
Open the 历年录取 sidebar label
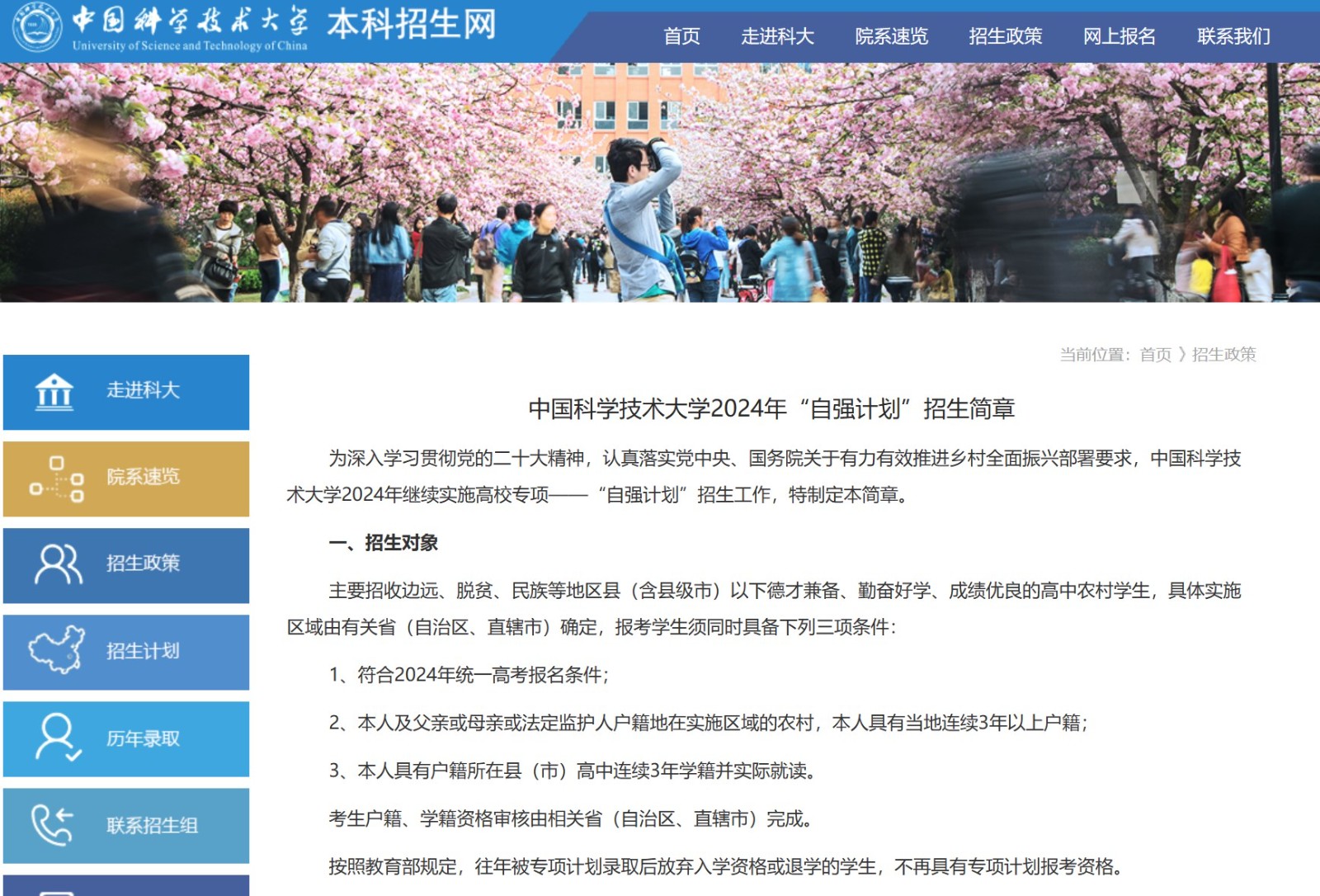click(x=143, y=738)
